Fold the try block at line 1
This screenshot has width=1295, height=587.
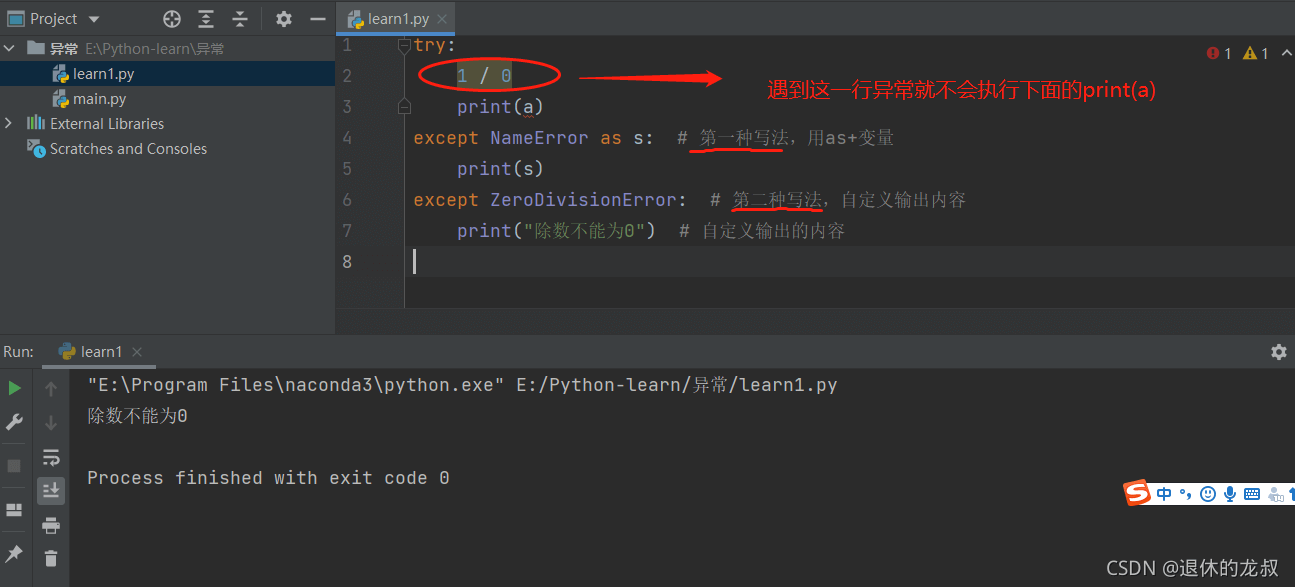point(404,45)
